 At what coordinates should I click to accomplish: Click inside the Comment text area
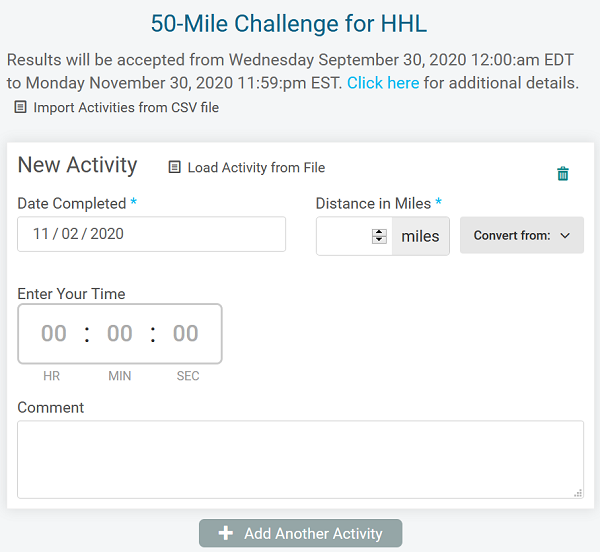(x=300, y=459)
